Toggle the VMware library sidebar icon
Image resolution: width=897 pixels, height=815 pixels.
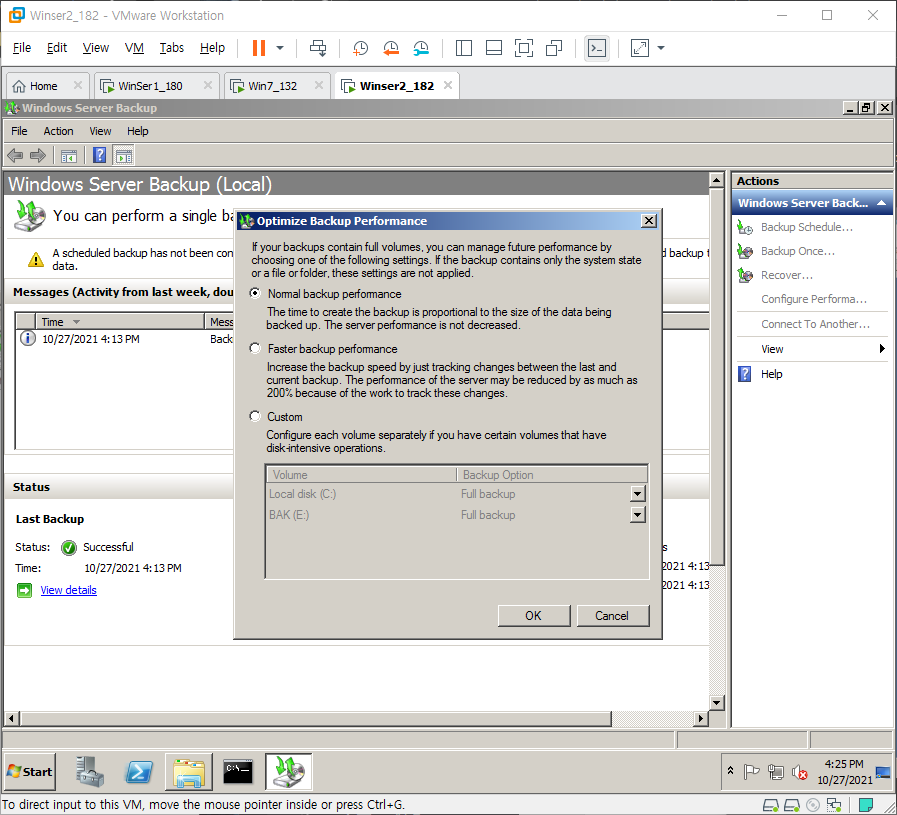coord(463,48)
